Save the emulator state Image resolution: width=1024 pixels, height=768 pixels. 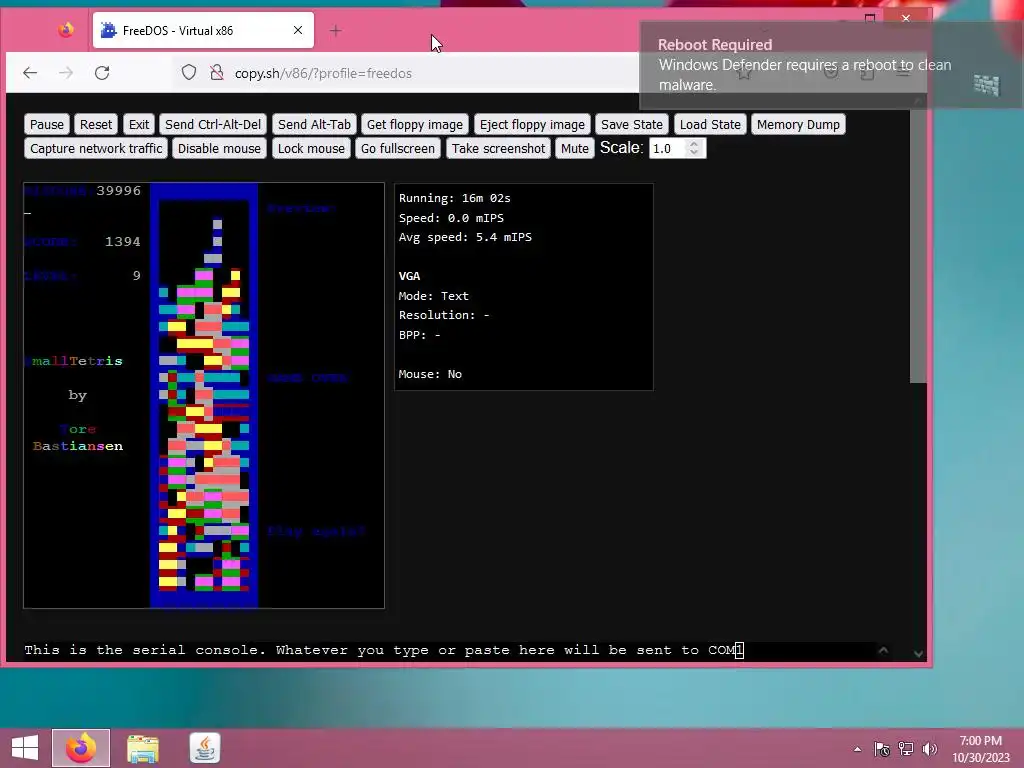point(632,124)
